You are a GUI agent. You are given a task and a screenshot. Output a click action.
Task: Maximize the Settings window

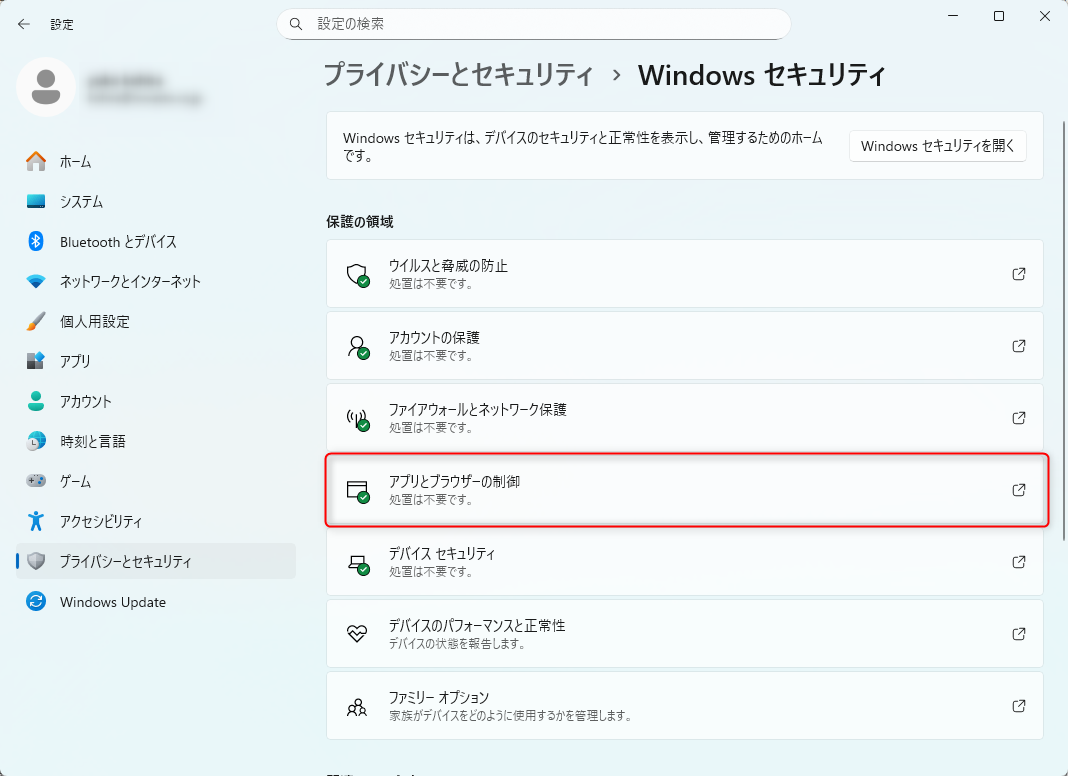[x=999, y=16]
